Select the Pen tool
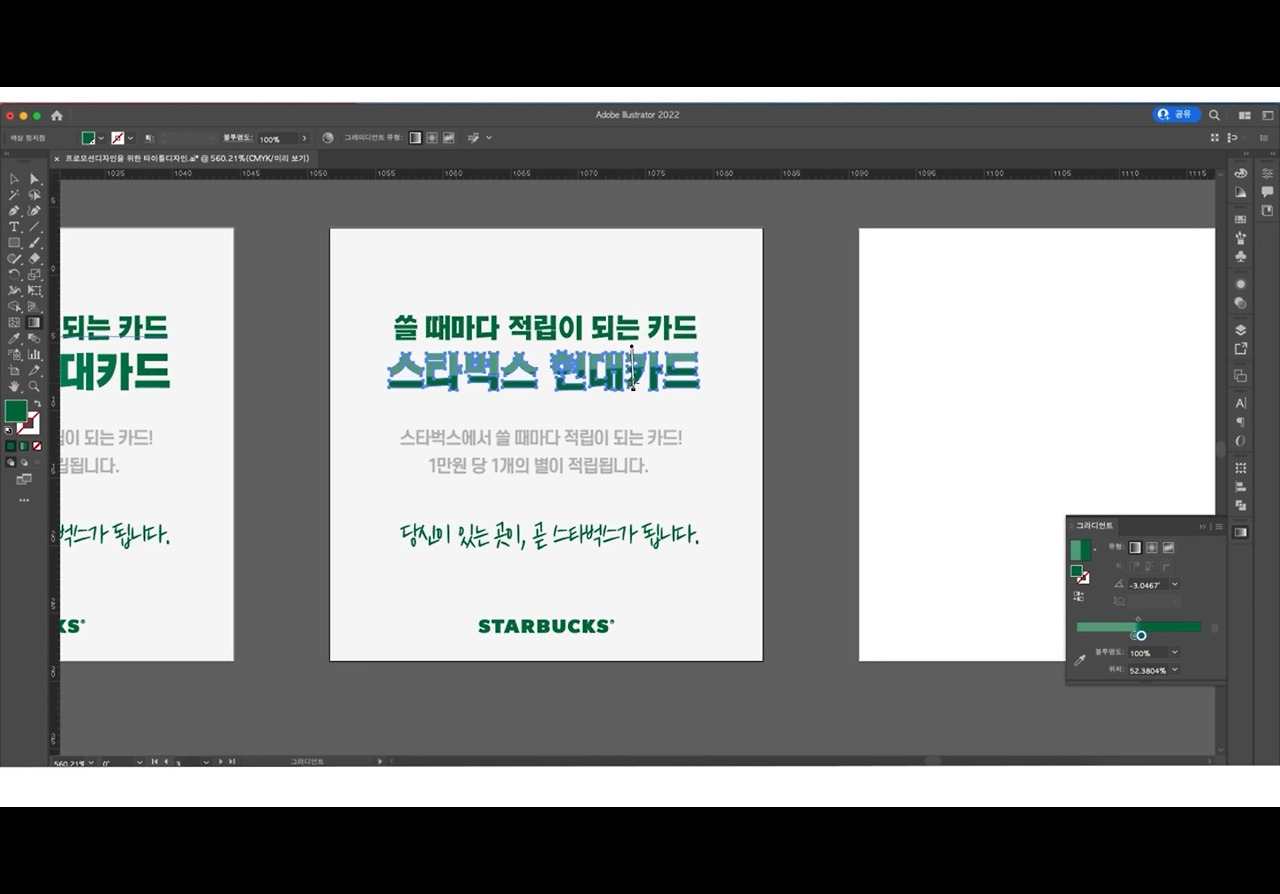Screen dimensions: 1280x894 click(x=13, y=210)
